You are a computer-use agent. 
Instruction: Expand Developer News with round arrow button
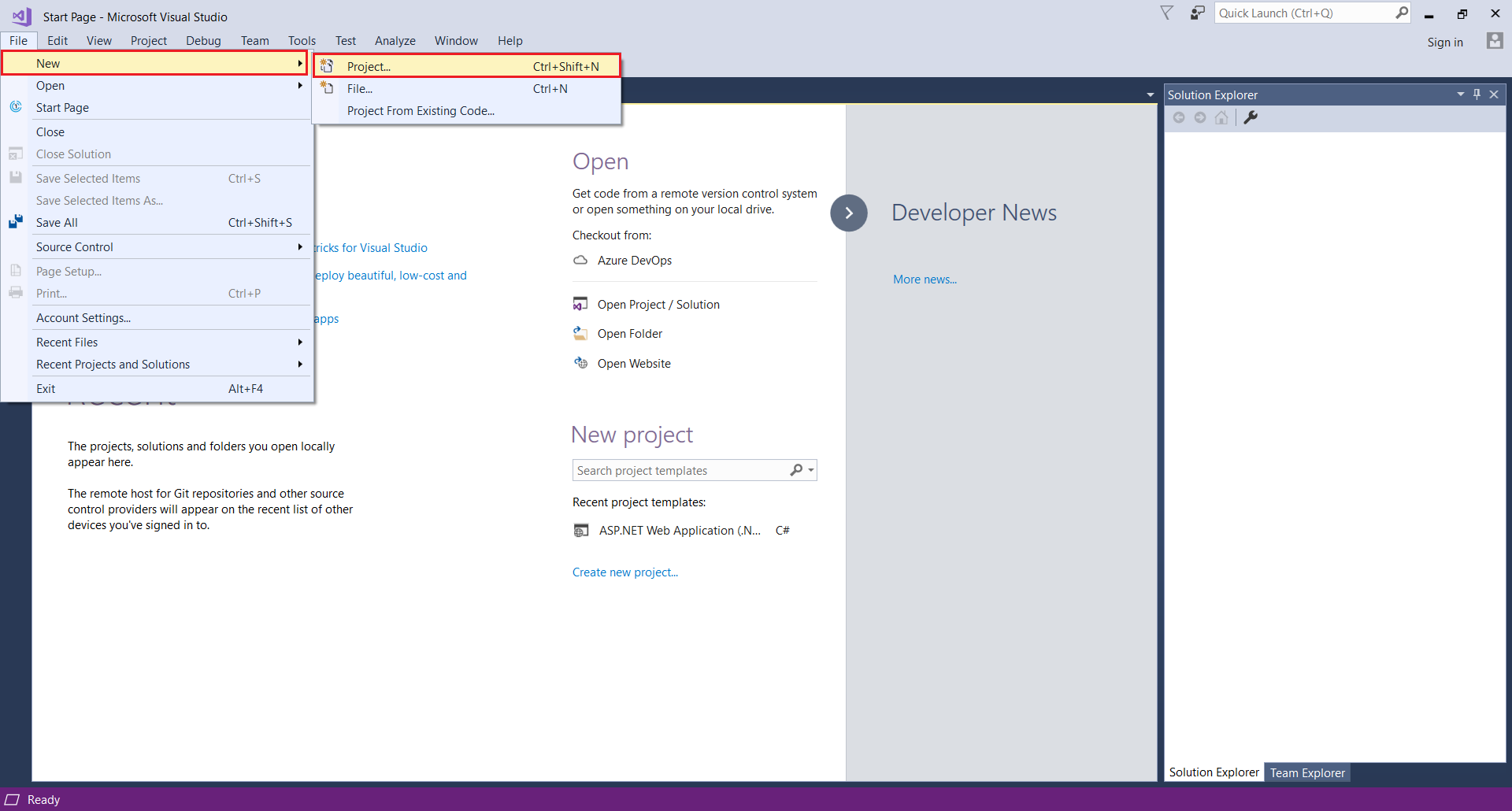(849, 213)
